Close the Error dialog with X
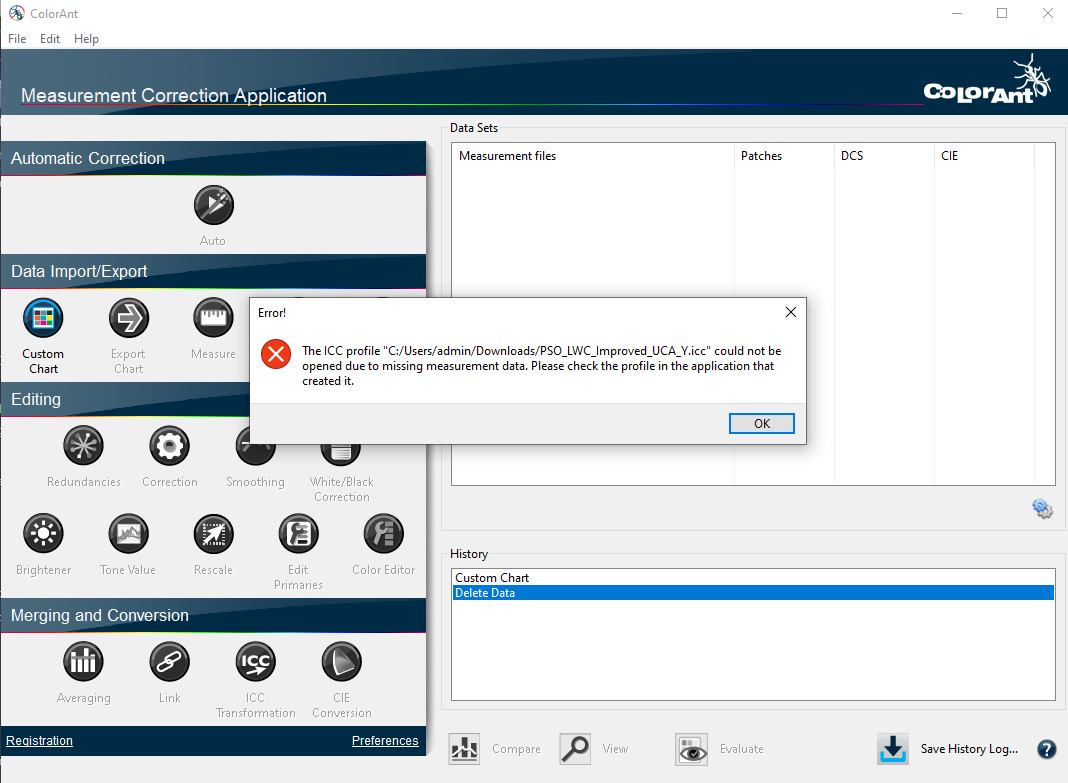This screenshot has height=783, width=1068. point(791,312)
